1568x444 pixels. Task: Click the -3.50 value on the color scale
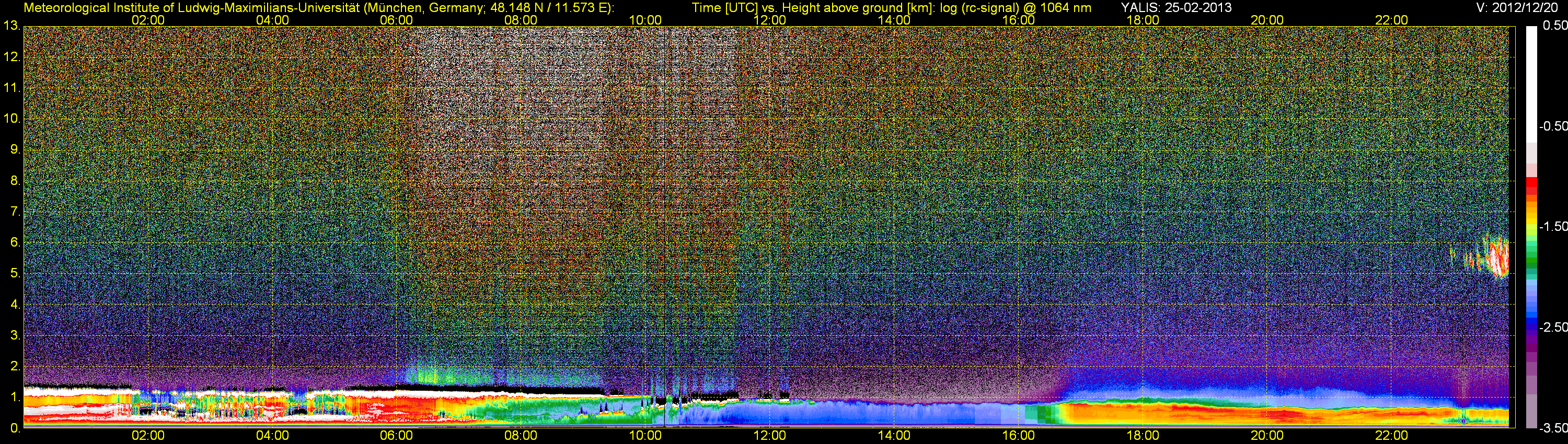pos(1553,428)
